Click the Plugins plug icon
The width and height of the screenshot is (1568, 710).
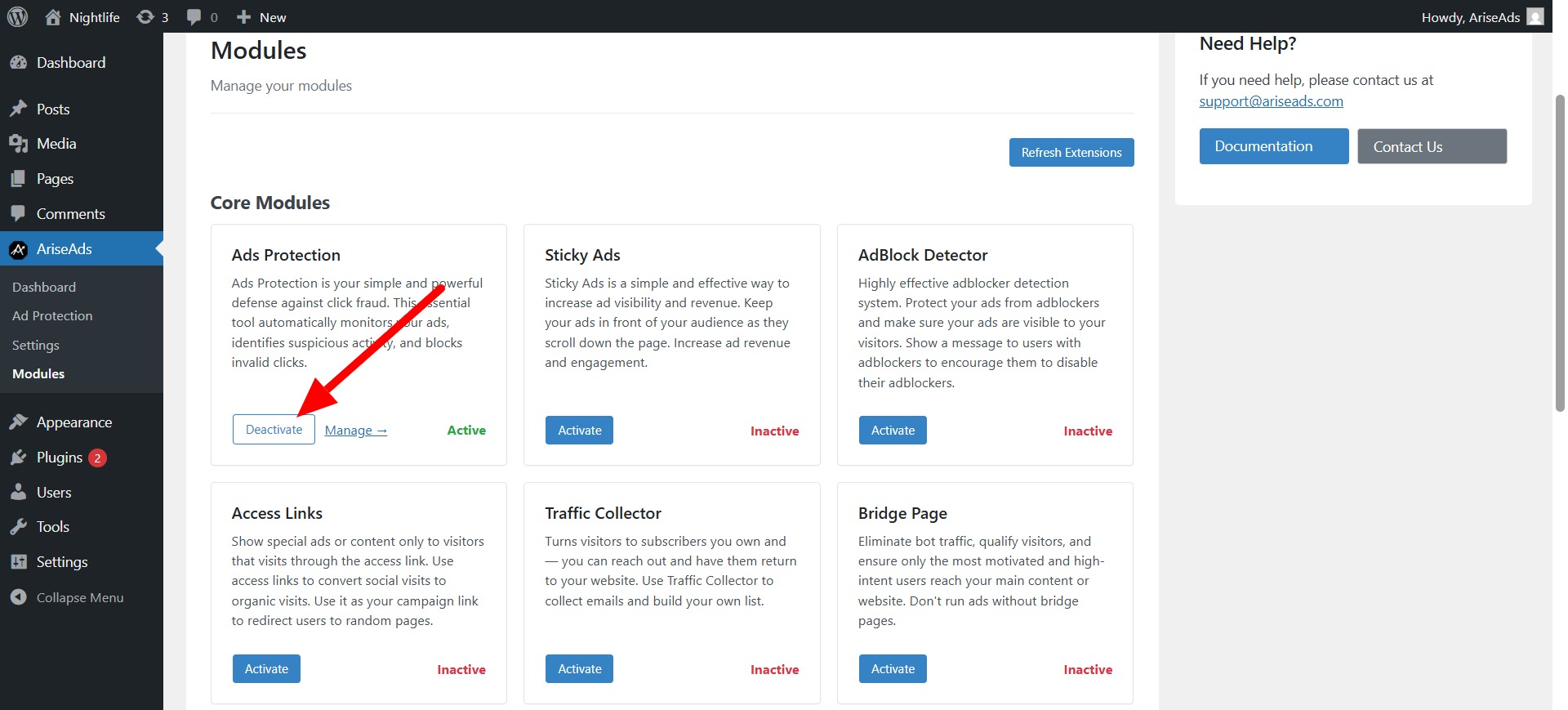(18, 457)
